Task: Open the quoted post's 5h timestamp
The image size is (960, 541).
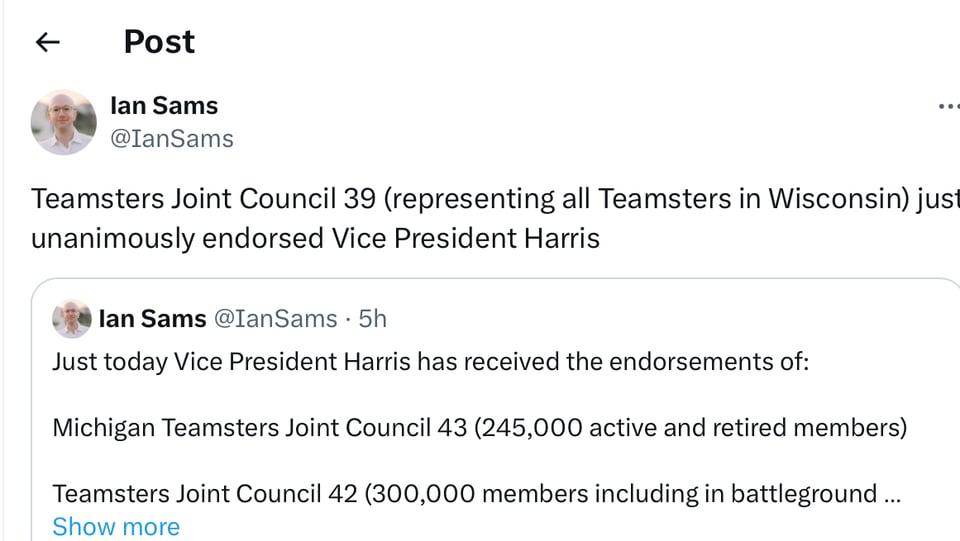Action: click(373, 319)
